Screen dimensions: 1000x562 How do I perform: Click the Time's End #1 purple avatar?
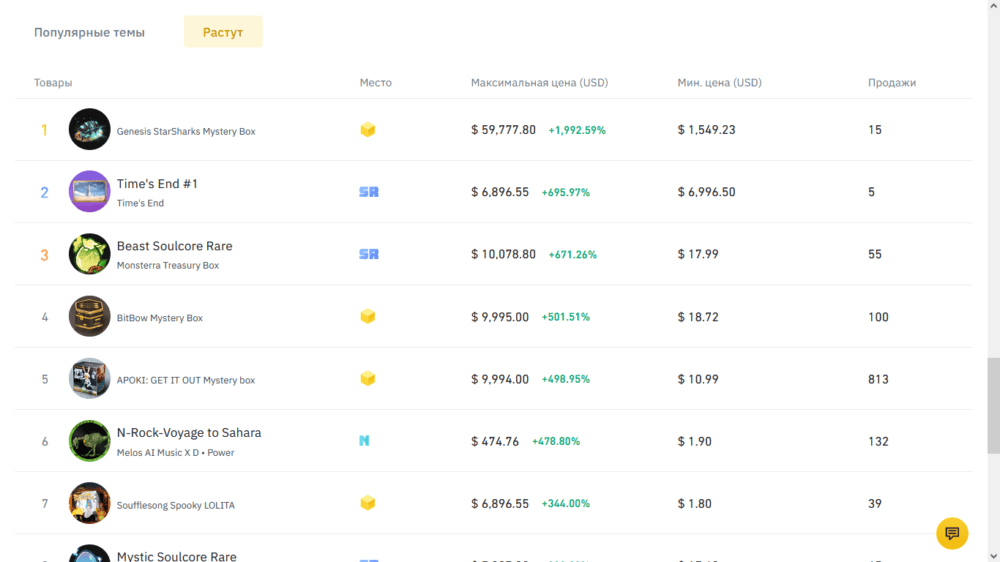(89, 192)
